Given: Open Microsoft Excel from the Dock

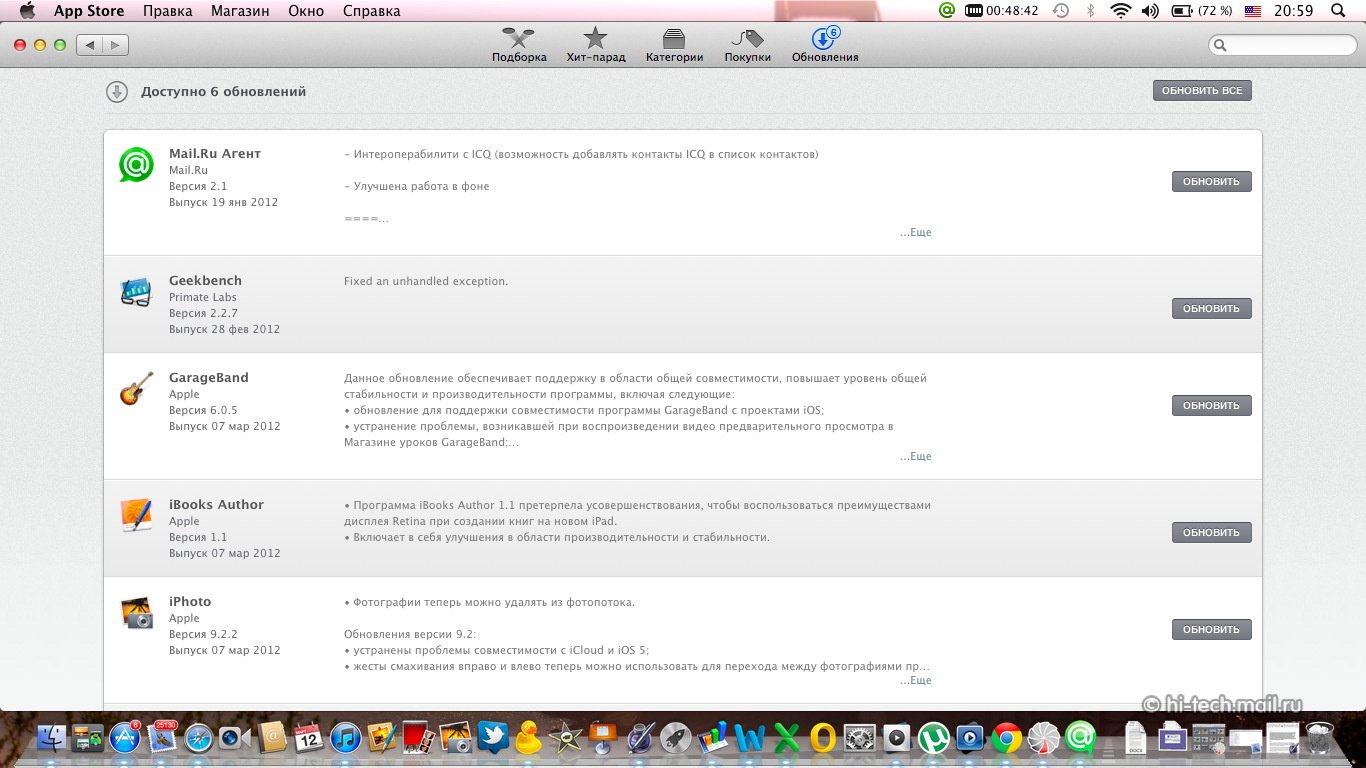Looking at the screenshot, I should 786,738.
